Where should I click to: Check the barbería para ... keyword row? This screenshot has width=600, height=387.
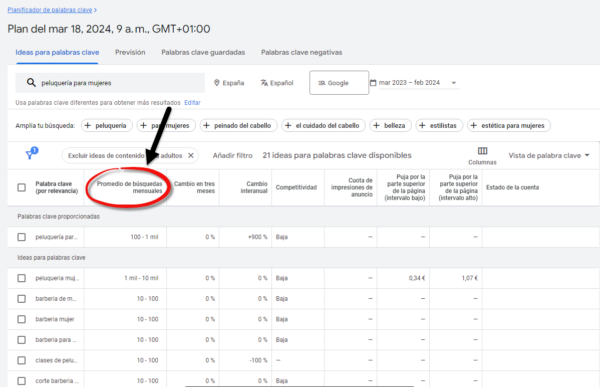(21, 340)
